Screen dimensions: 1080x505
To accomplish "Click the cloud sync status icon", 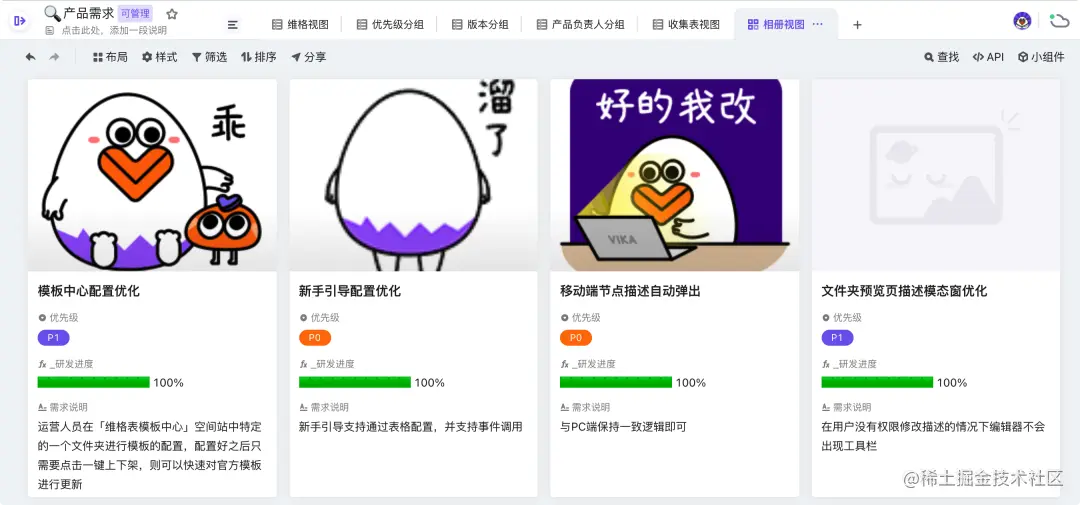I will 1059,21.
